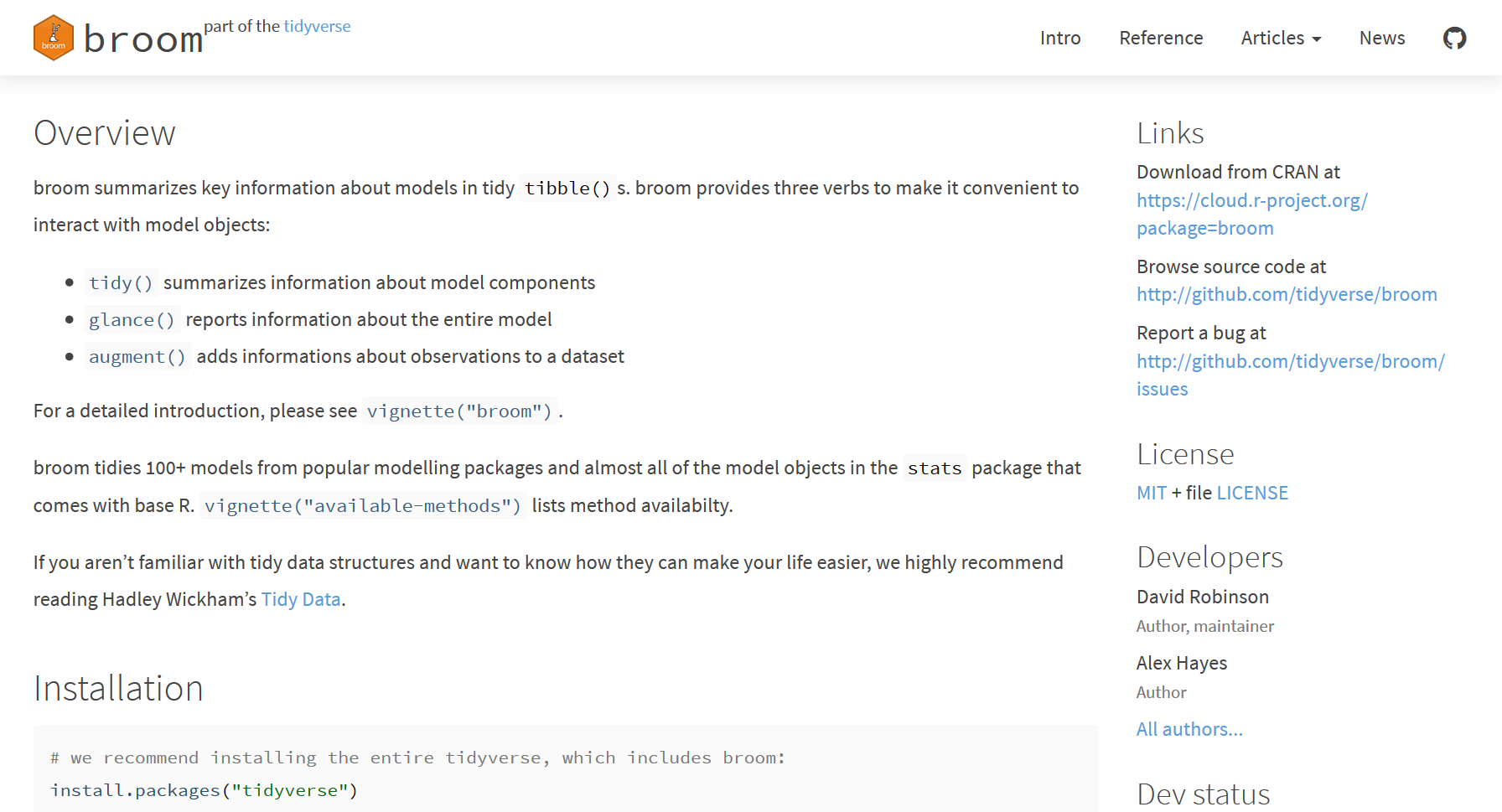Click the Dev status heading
The height and width of the screenshot is (812, 1502).
[x=1203, y=794]
